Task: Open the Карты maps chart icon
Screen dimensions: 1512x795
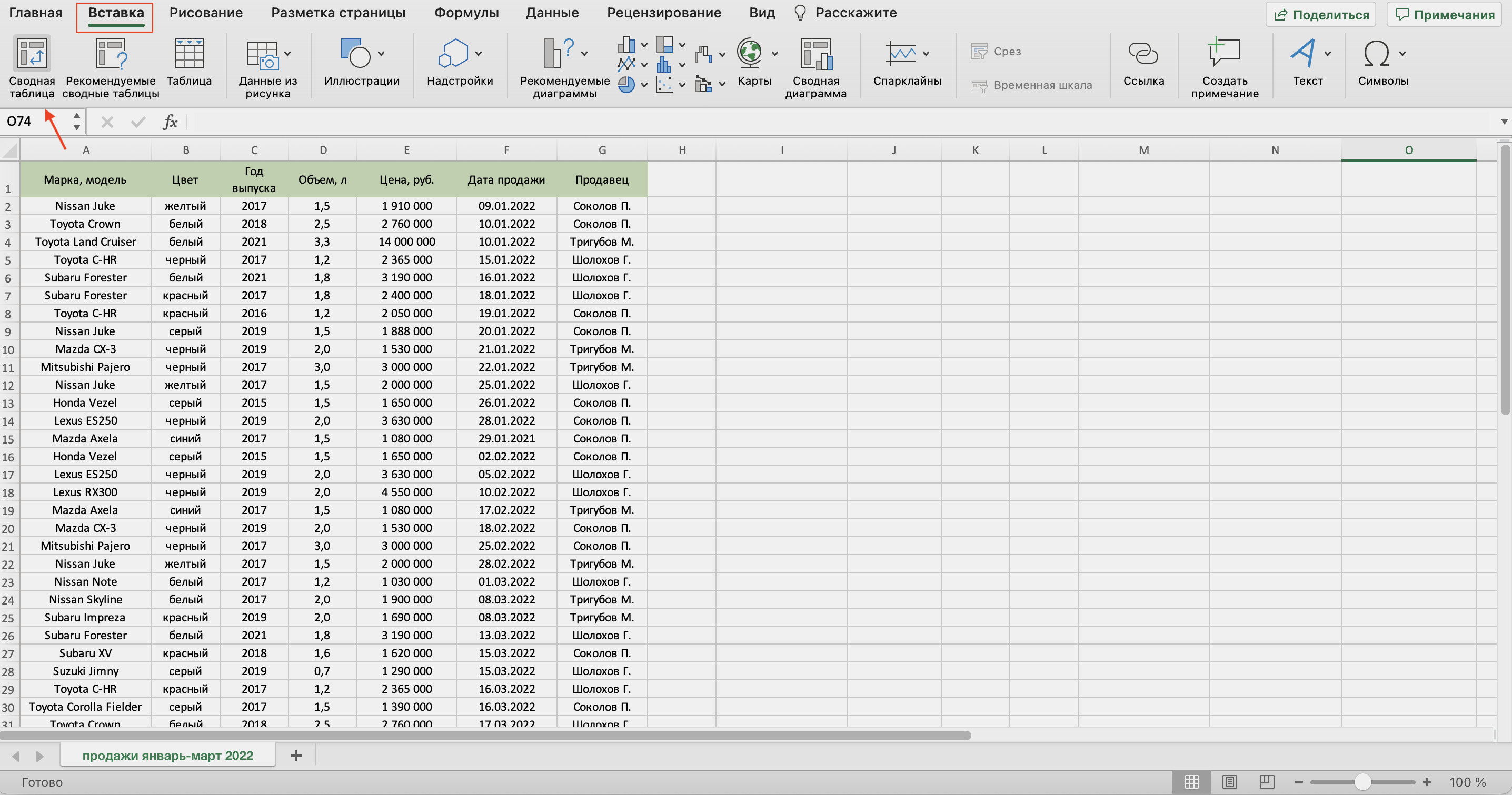Action: click(750, 54)
